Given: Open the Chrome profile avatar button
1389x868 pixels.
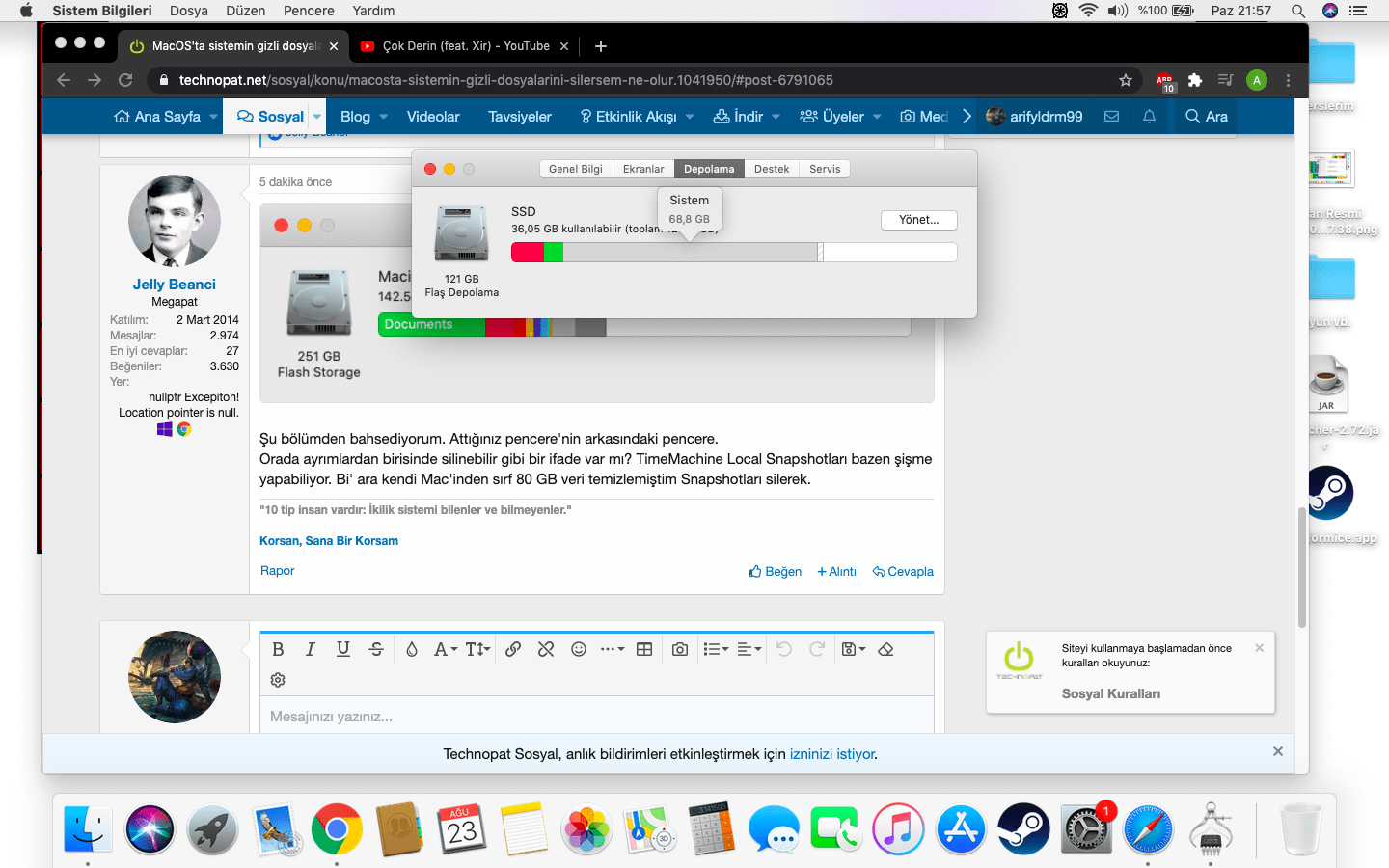Looking at the screenshot, I should pyautogui.click(x=1256, y=80).
